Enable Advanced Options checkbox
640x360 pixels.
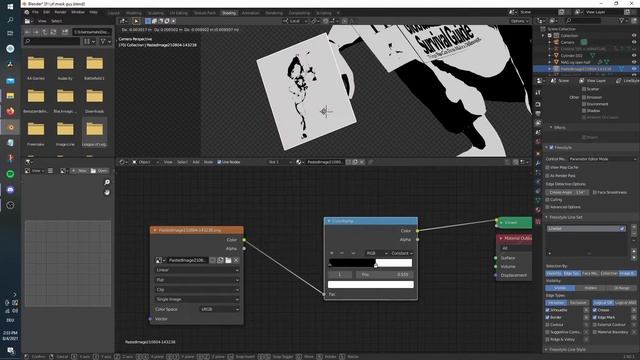[x=548, y=207]
